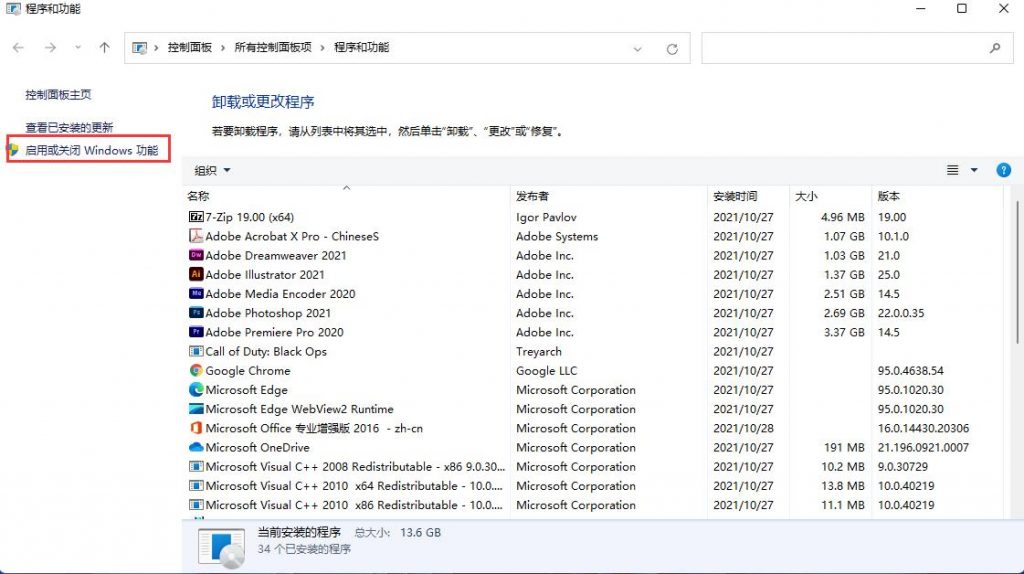Screen dimensions: 1024x574
Task: Go up one level with up arrow
Action: (x=104, y=48)
